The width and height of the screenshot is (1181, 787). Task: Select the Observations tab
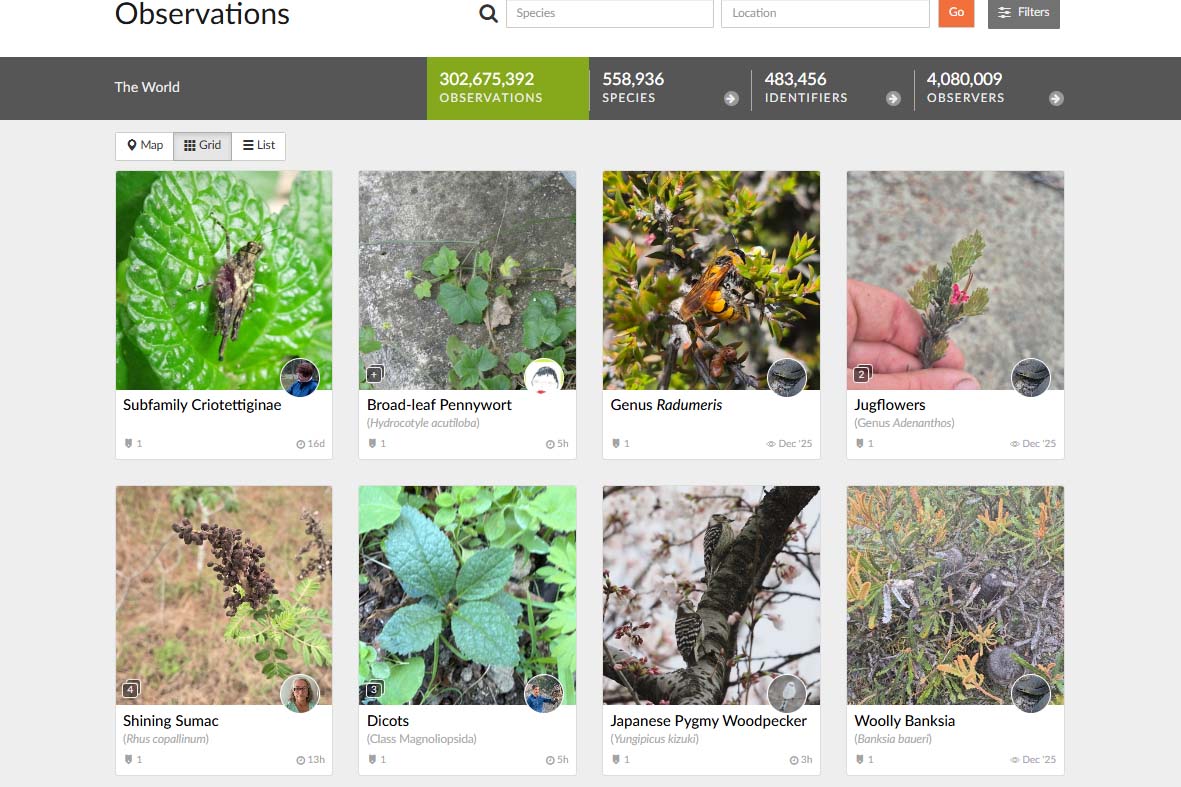pos(507,88)
